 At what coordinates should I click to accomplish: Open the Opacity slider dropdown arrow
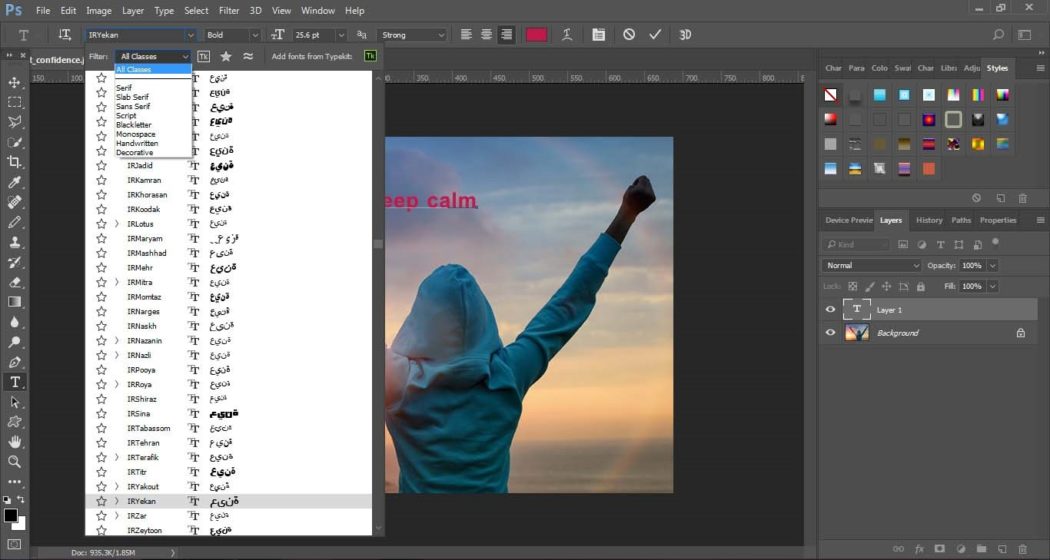click(992, 265)
